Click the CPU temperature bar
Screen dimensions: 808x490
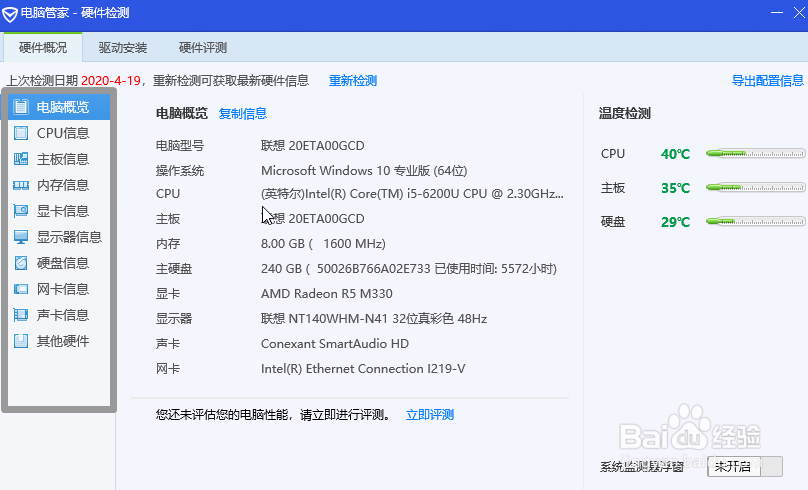pyautogui.click(x=755, y=154)
